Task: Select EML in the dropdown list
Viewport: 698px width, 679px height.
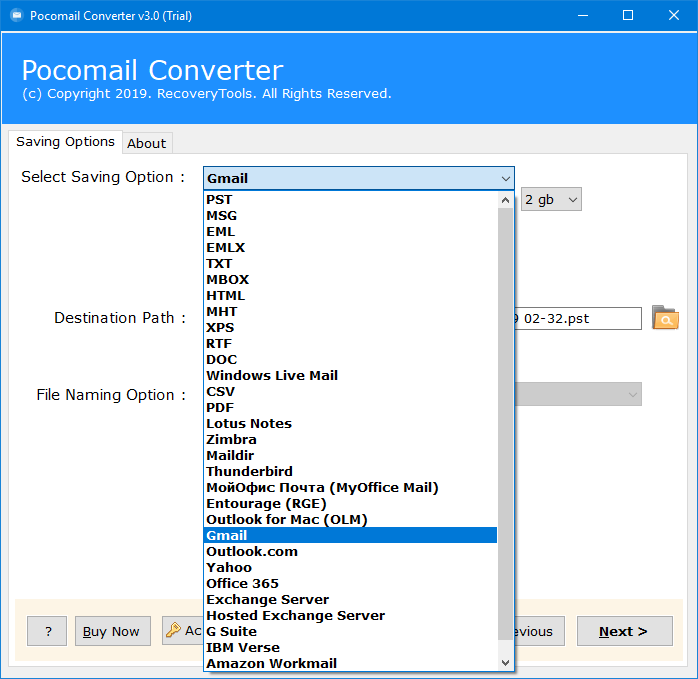Action: [x=350, y=232]
